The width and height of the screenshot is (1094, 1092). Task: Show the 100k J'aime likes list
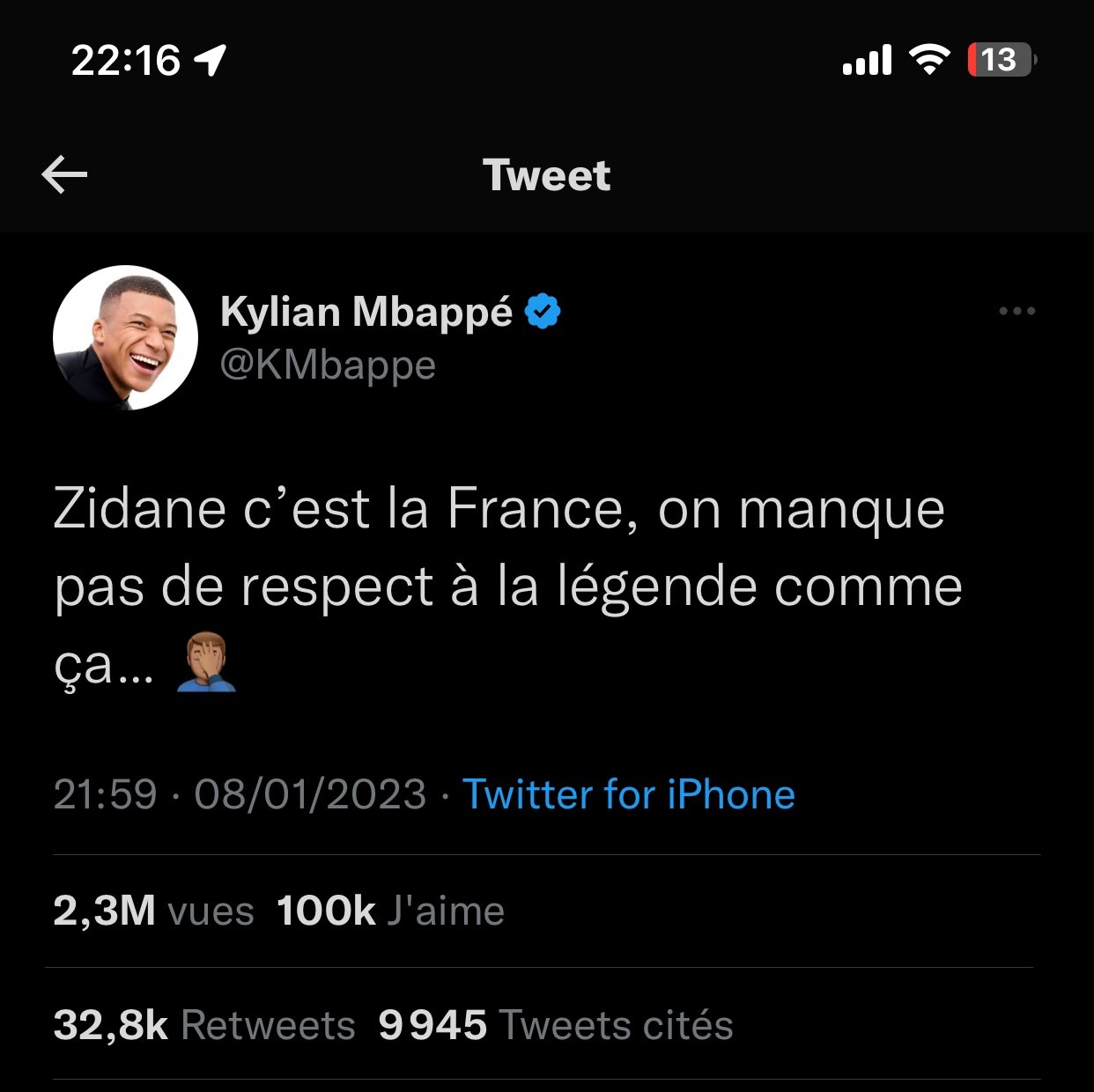click(390, 911)
